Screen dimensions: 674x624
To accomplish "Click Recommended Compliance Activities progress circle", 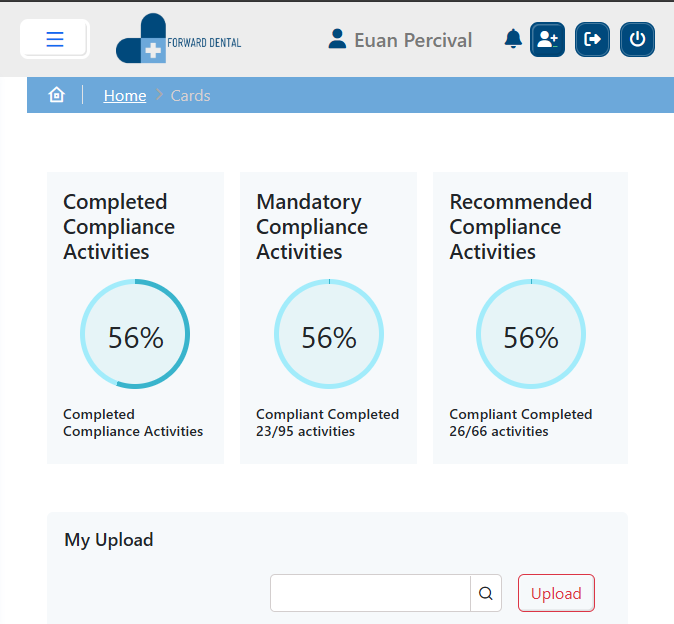I will click(x=531, y=334).
